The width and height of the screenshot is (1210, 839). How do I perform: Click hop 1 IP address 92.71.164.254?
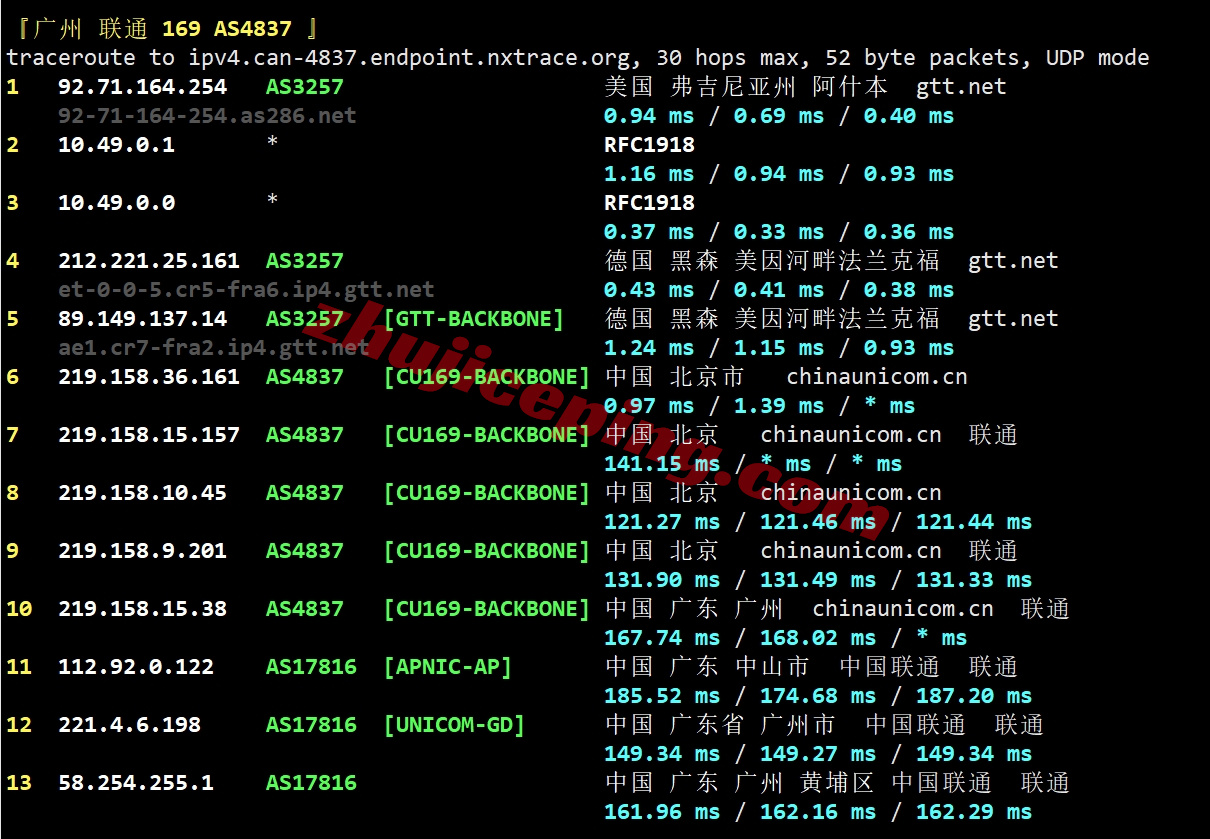(142, 87)
